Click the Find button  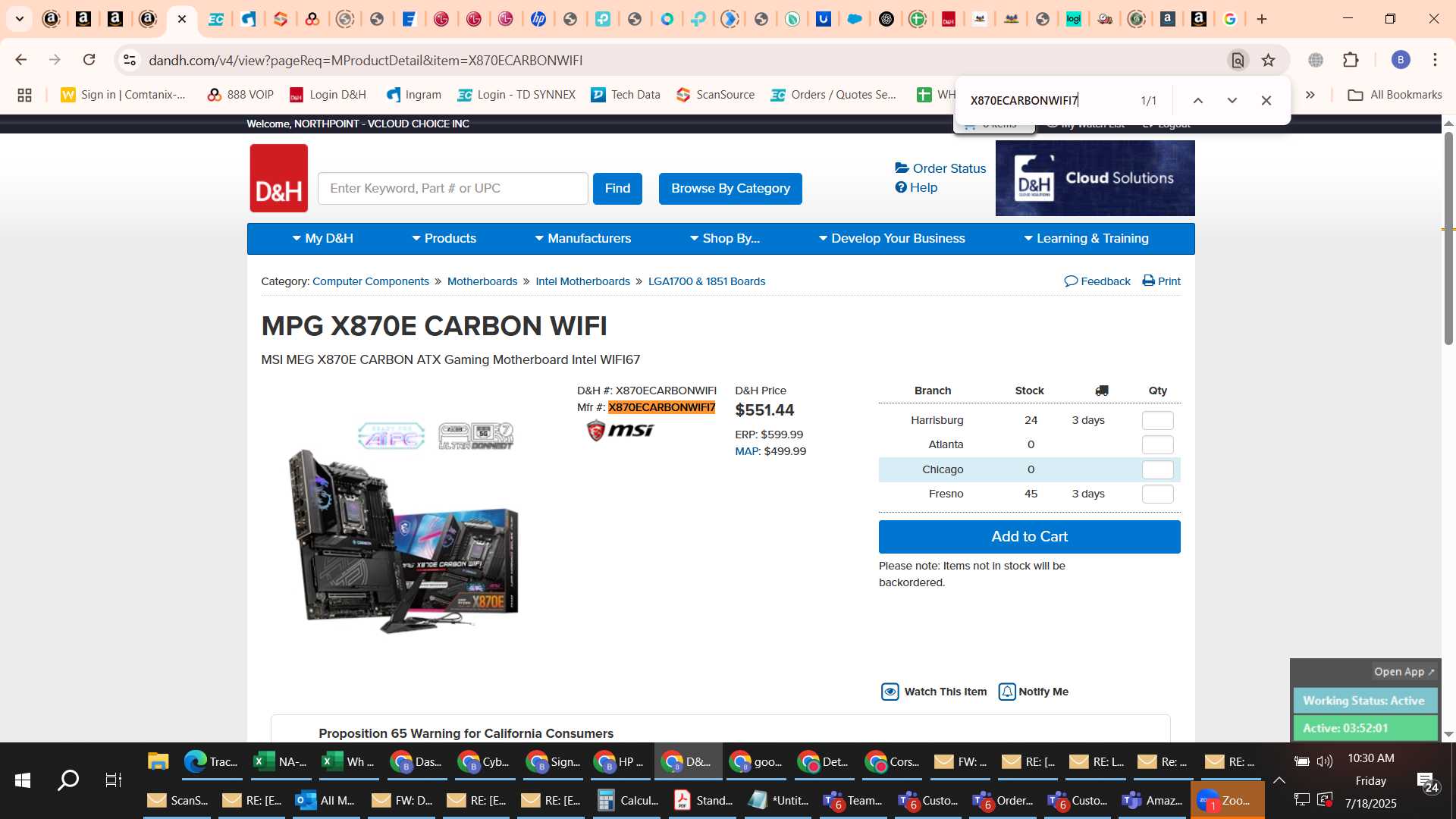pyautogui.click(x=617, y=189)
